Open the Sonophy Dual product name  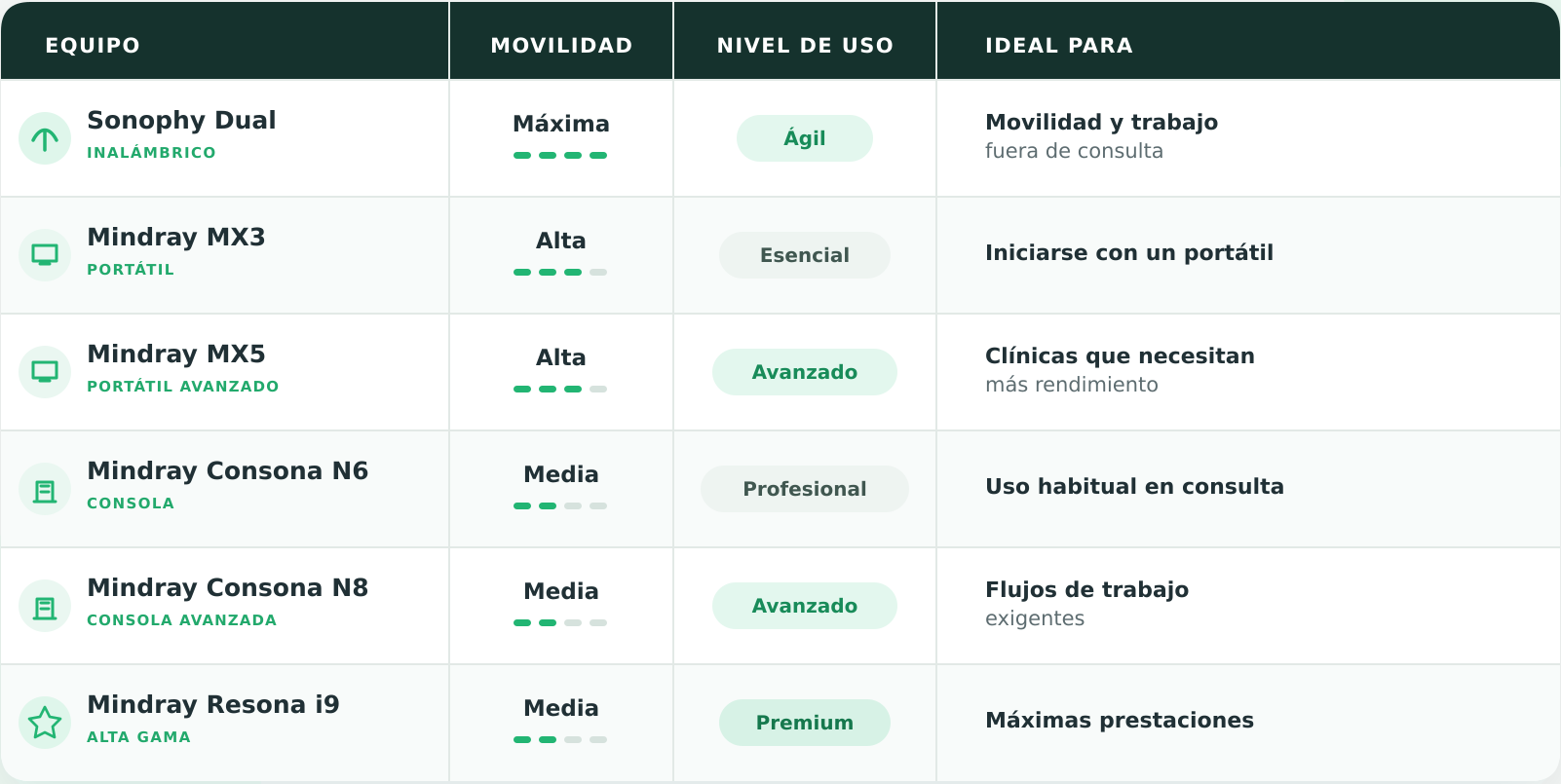[x=181, y=120]
